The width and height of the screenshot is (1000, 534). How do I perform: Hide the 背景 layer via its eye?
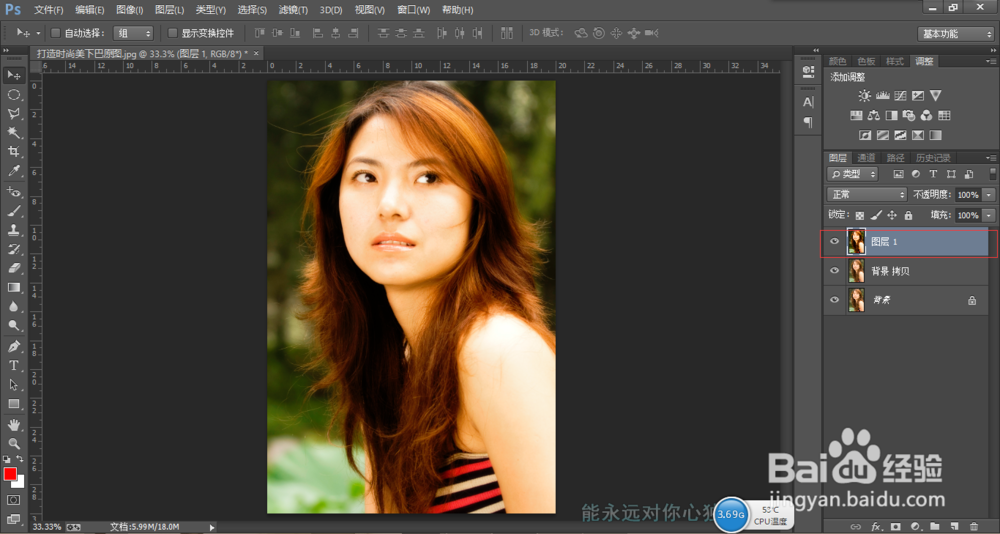834,299
